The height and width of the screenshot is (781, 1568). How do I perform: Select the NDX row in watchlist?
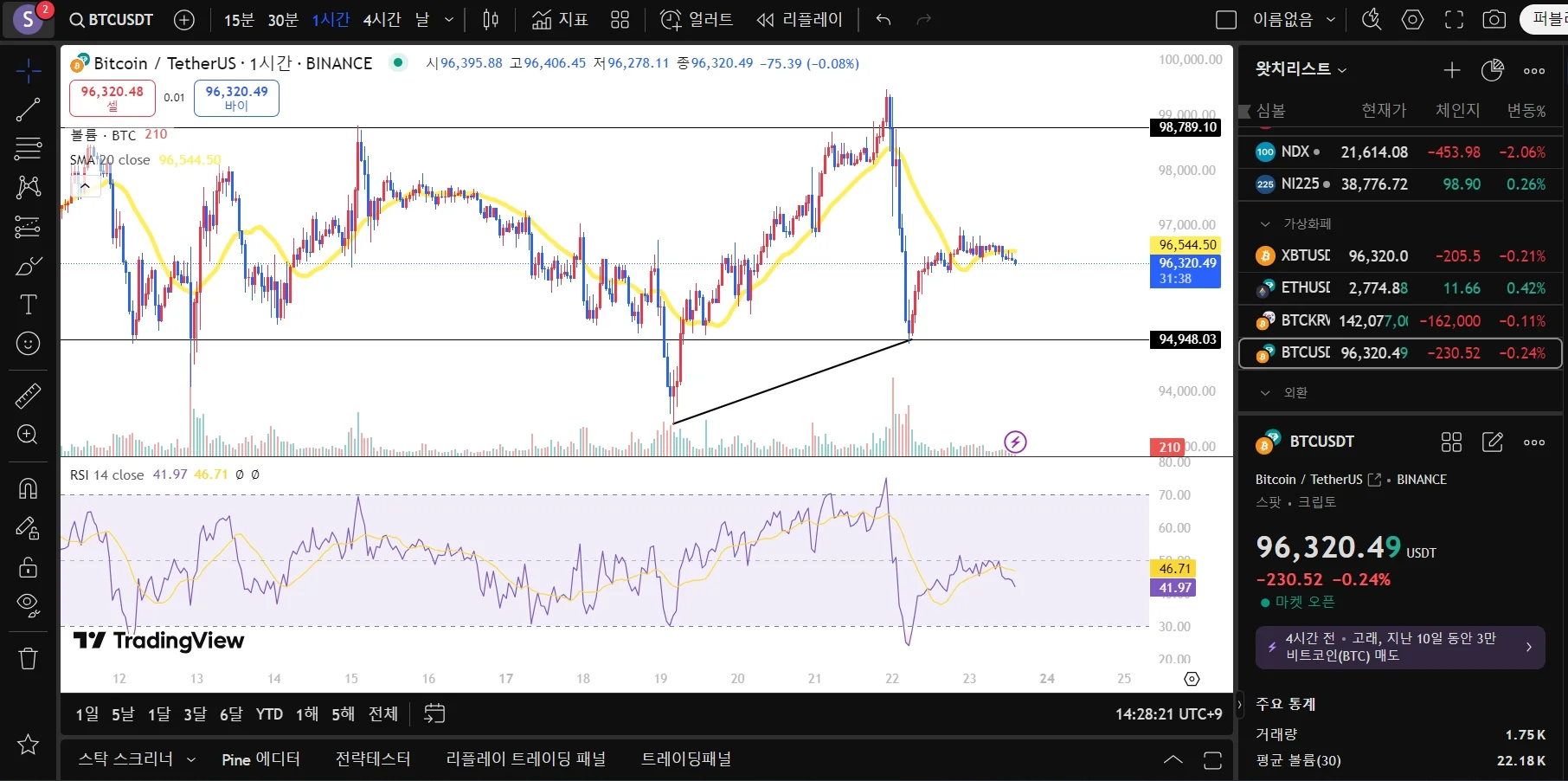point(1400,152)
